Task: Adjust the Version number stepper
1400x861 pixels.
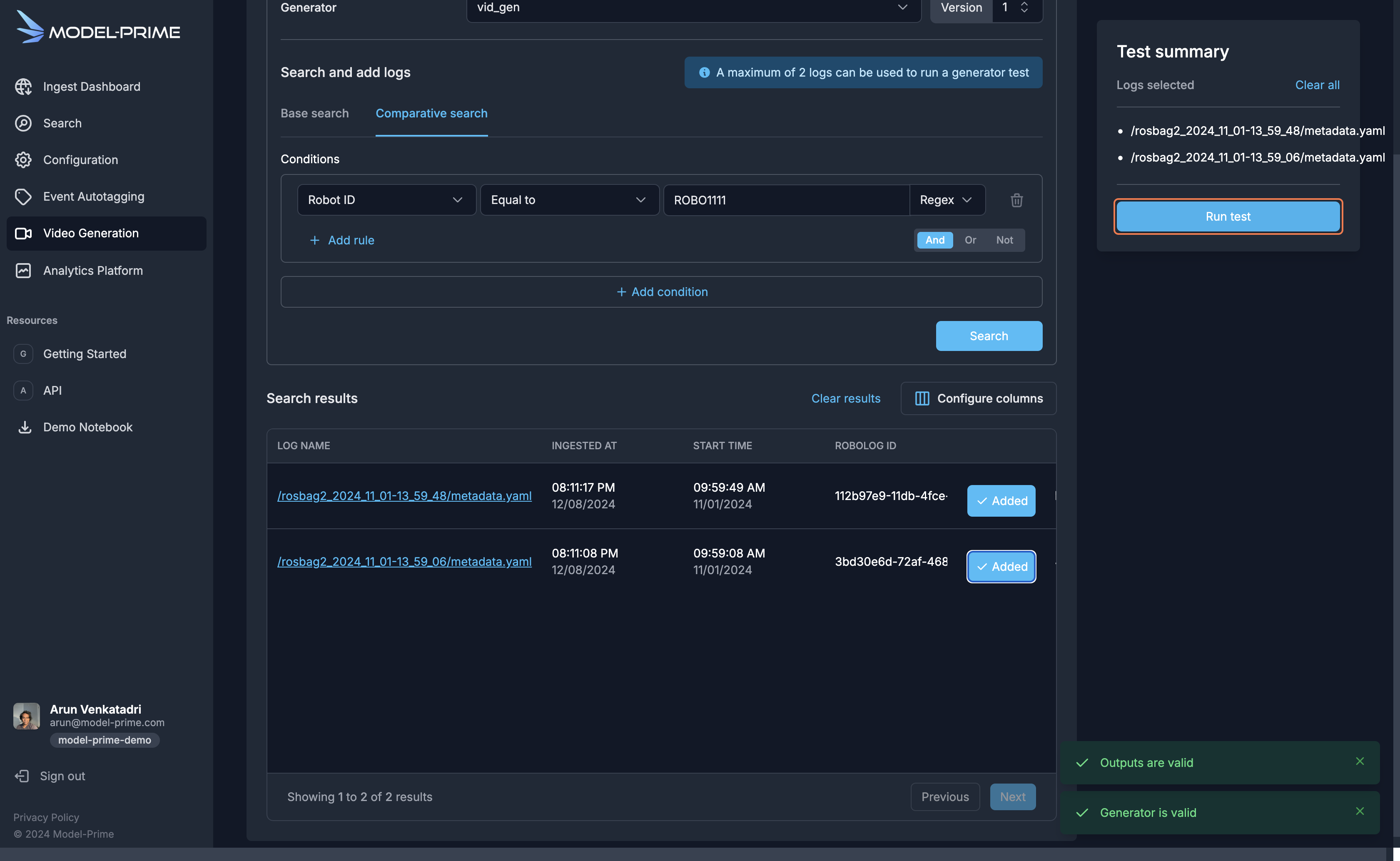Action: click(x=1024, y=7)
